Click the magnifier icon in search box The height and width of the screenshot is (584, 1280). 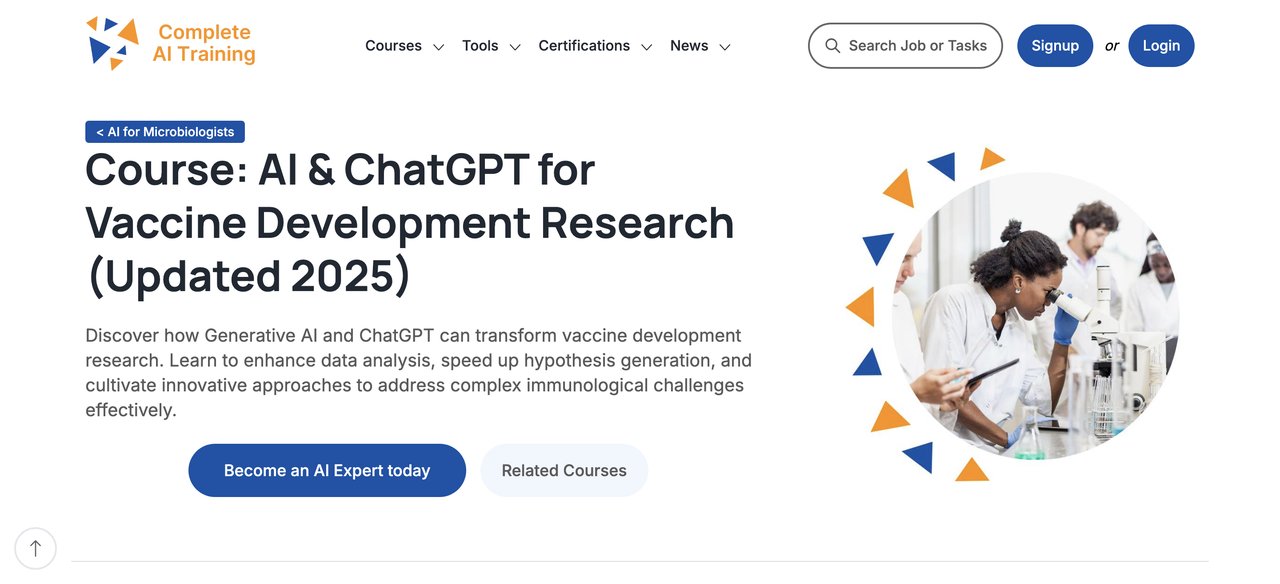[832, 46]
